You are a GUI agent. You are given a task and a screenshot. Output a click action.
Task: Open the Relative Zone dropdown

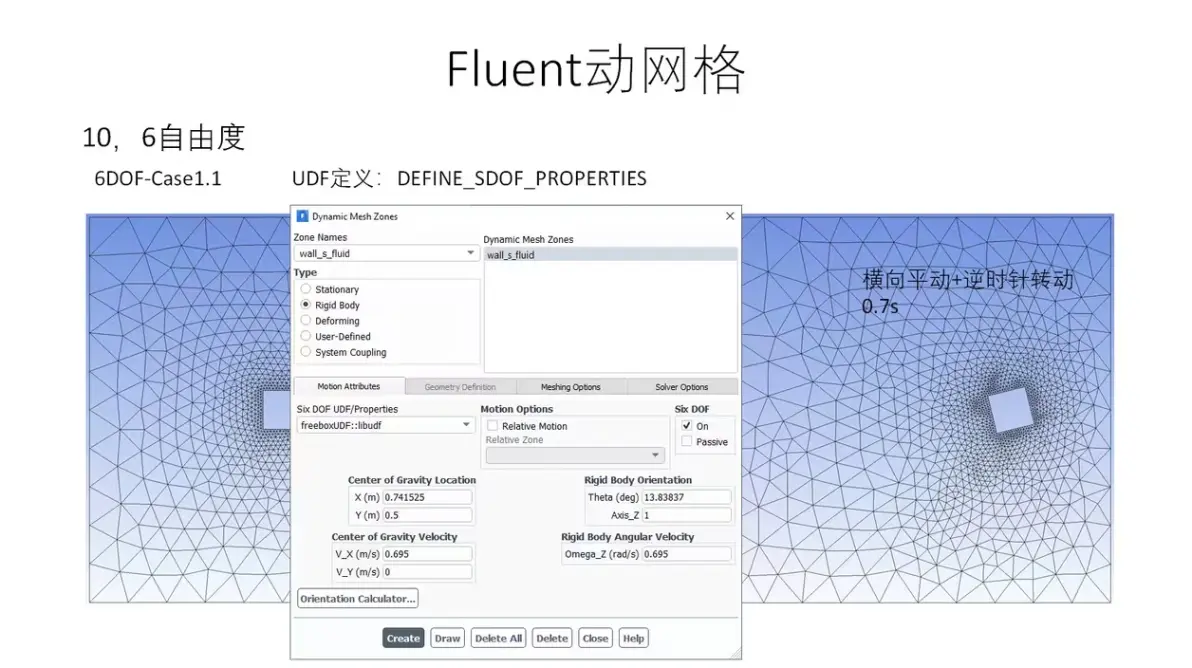(x=575, y=455)
